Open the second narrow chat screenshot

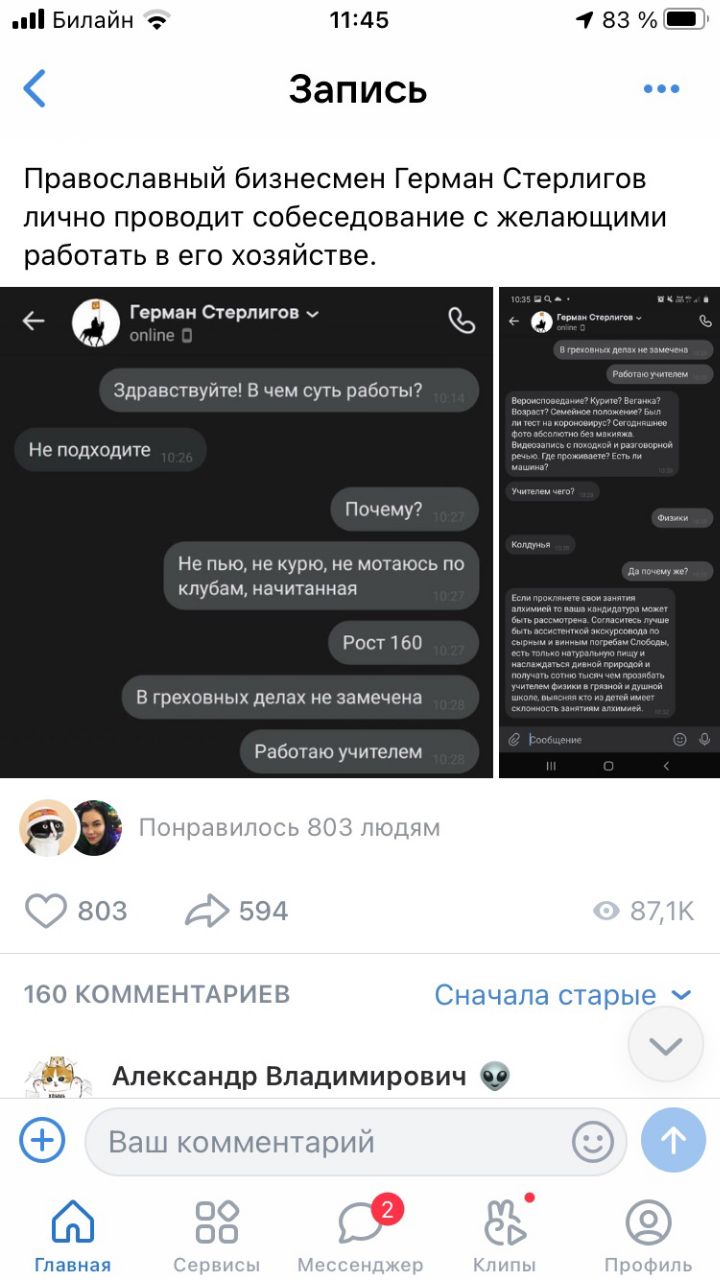(609, 532)
